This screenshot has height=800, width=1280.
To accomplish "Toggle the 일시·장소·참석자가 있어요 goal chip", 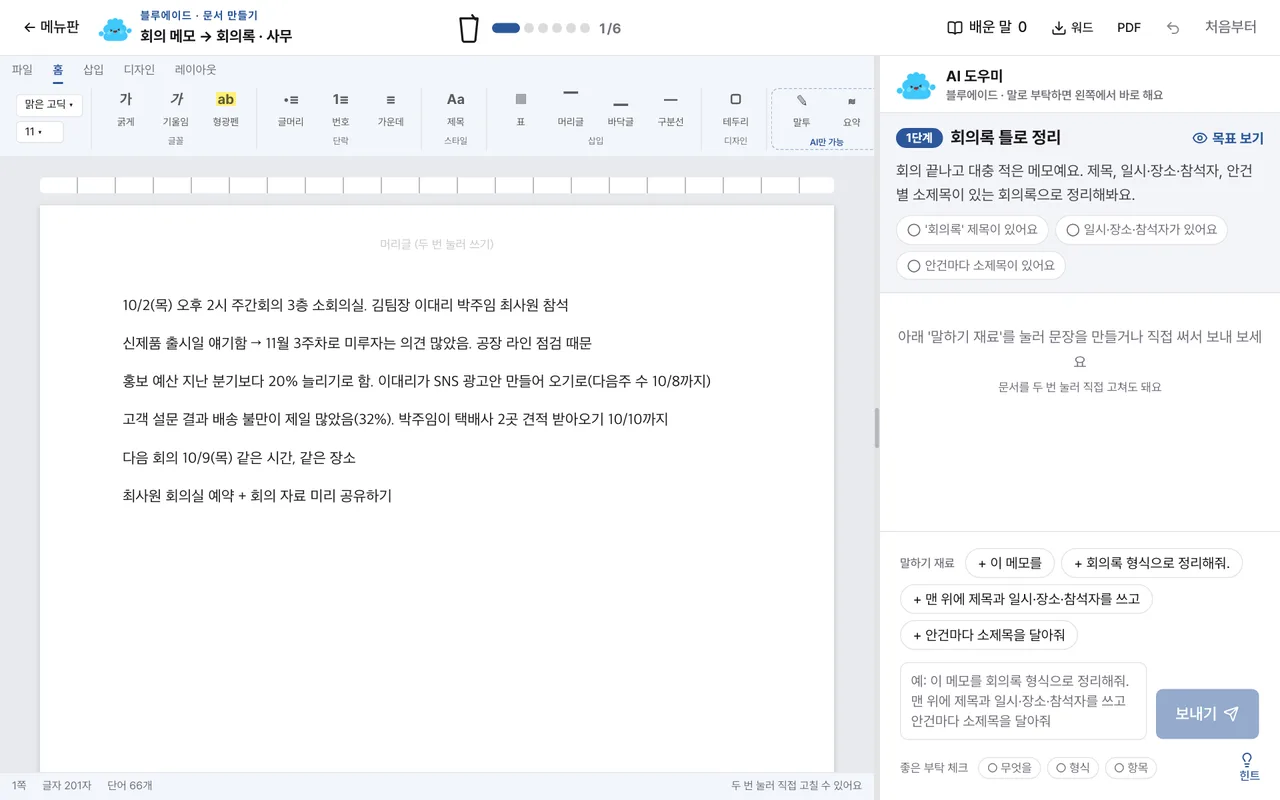I will click(x=1141, y=230).
